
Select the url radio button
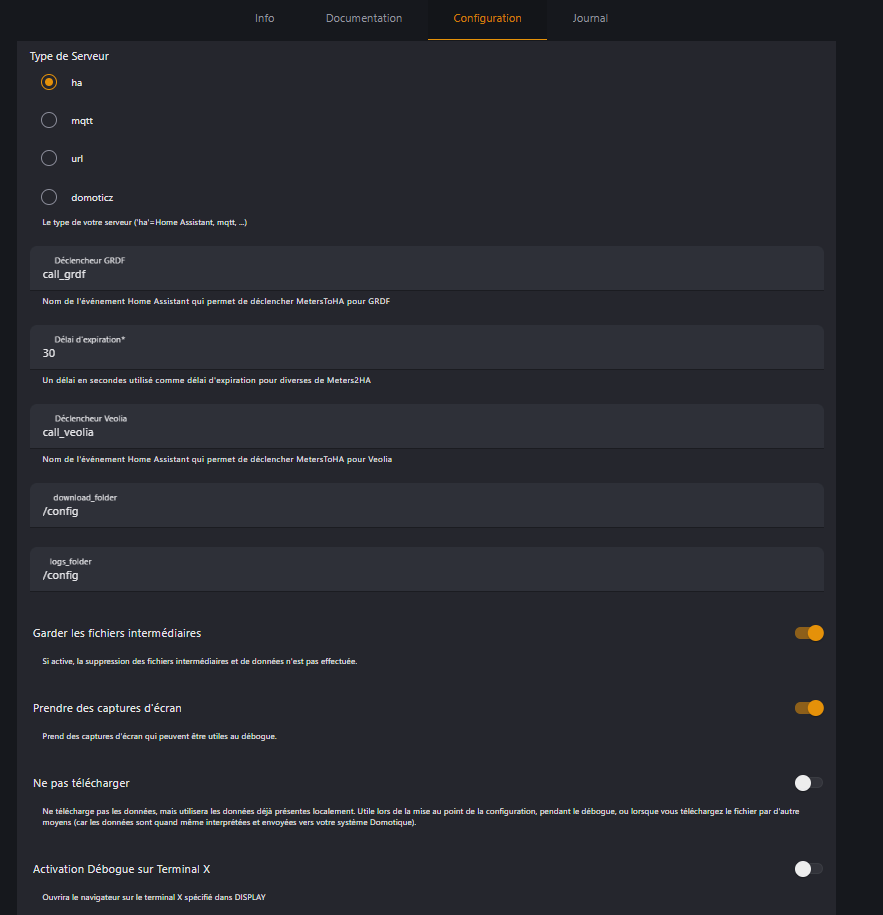[x=49, y=158]
